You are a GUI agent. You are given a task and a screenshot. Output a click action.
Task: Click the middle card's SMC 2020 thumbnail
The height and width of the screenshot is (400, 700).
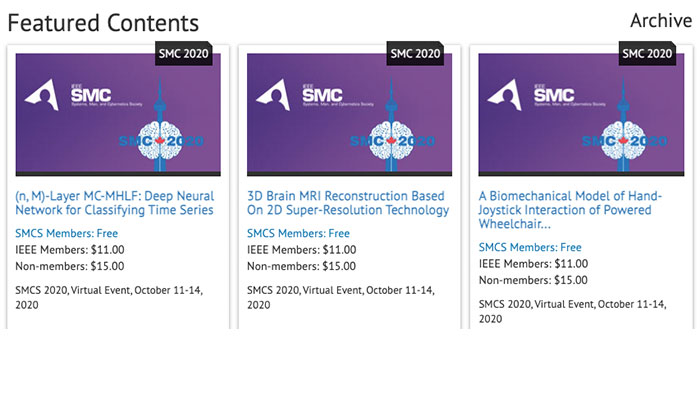[350, 115]
